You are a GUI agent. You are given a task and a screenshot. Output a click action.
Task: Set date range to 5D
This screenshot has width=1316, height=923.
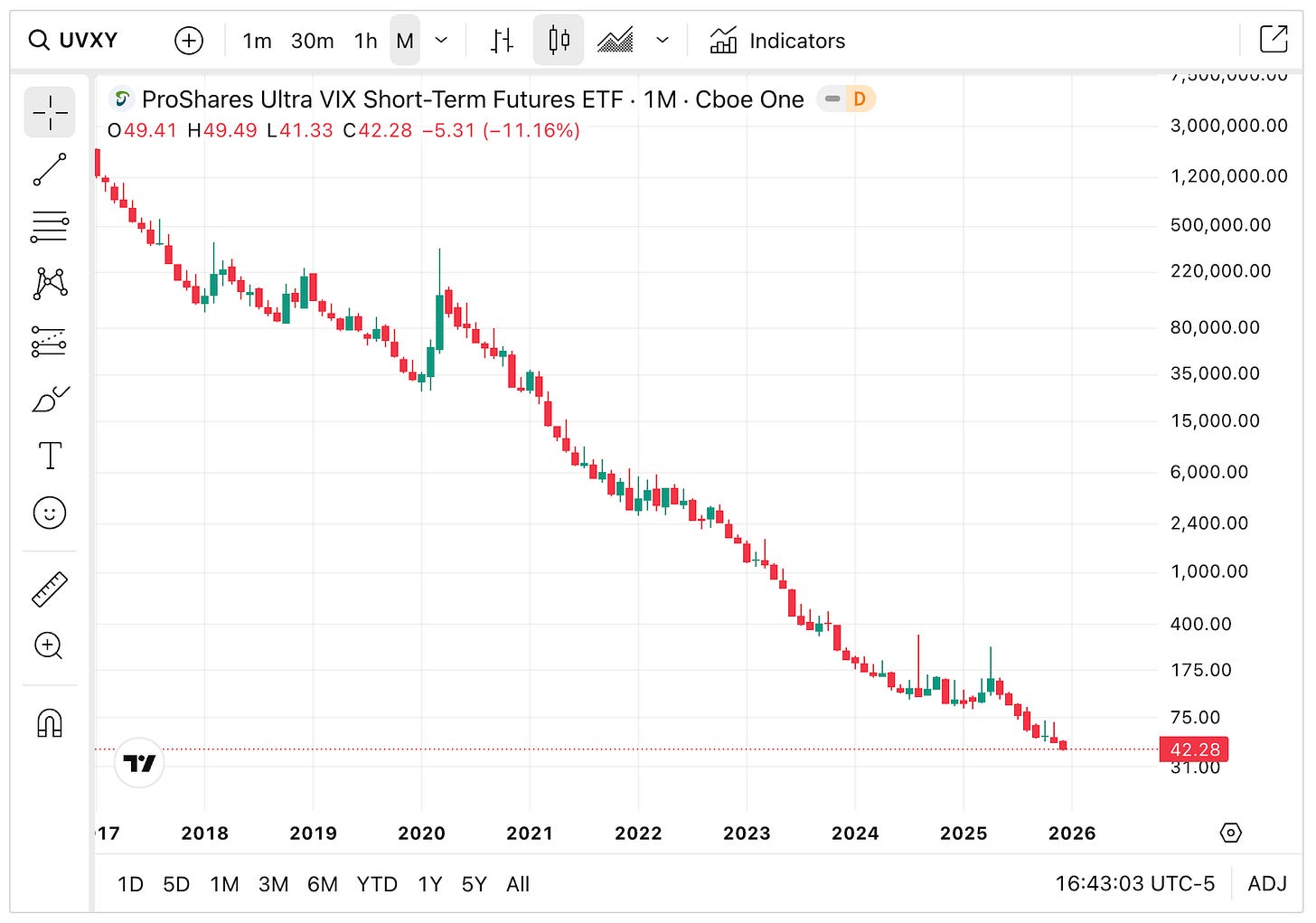coord(176,884)
